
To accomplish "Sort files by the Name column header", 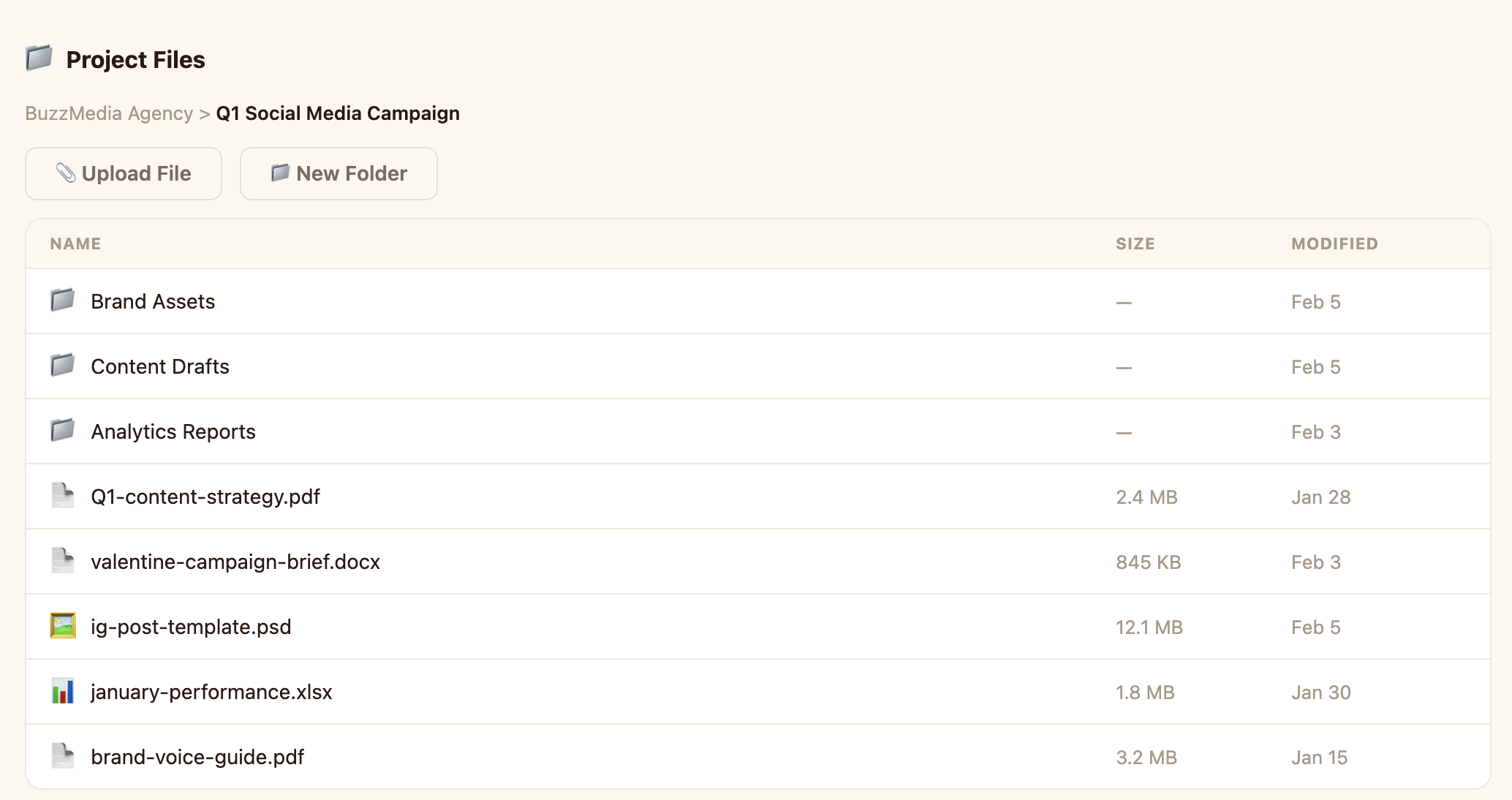I will click(x=75, y=244).
